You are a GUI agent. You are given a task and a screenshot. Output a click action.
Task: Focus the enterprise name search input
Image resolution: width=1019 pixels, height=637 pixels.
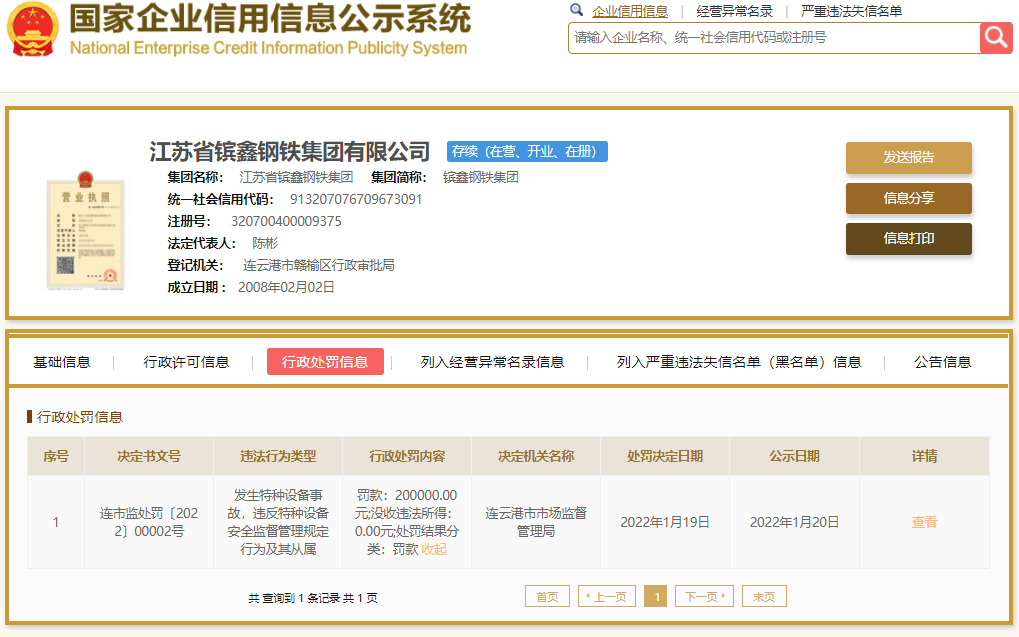tap(774, 38)
